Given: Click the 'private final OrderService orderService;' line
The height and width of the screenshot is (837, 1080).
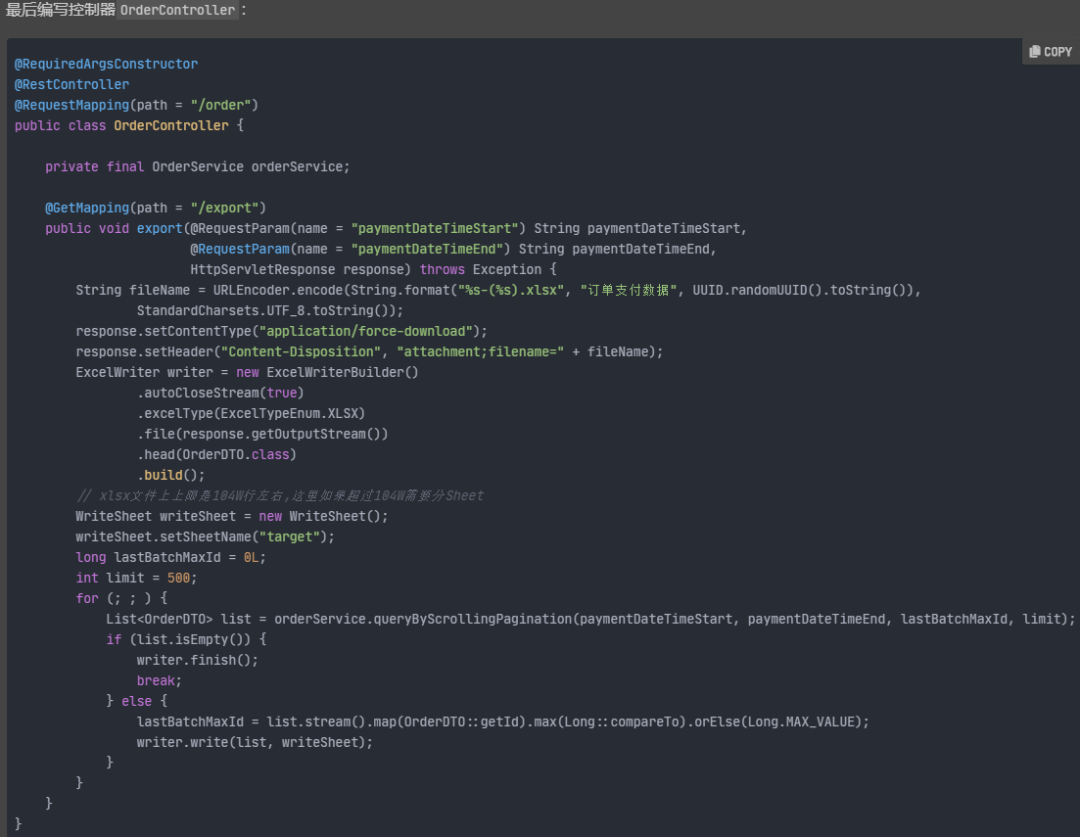Looking at the screenshot, I should point(198,167).
